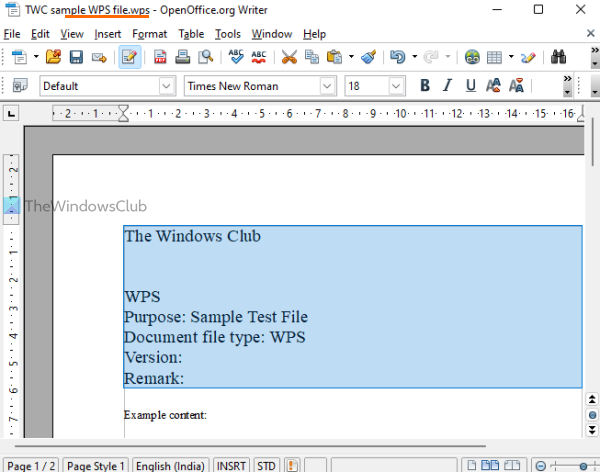
Task: Toggle the STD selection mode field
Action: point(266,465)
